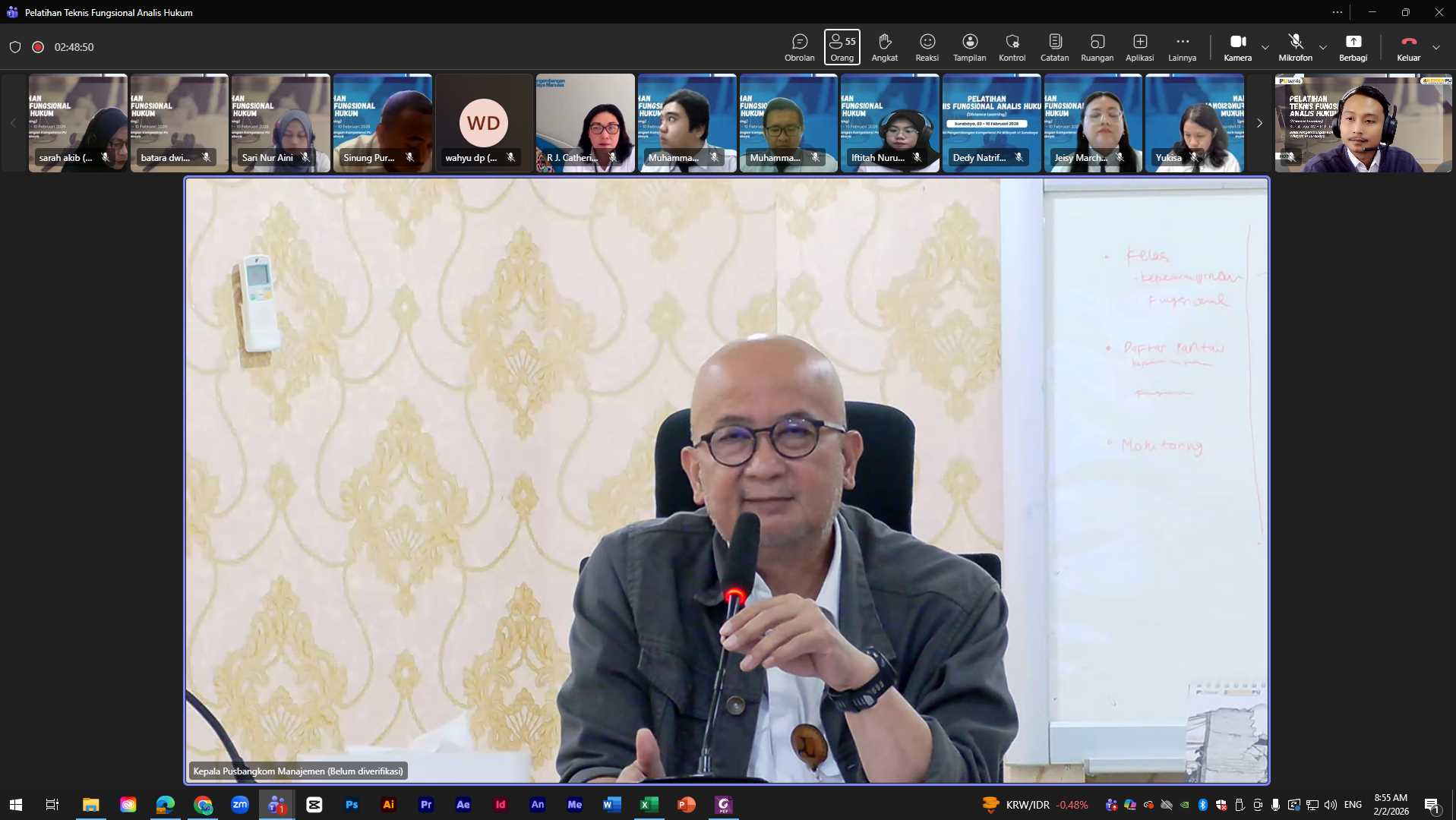Open the Lainnya more actions menu

coord(1182,47)
